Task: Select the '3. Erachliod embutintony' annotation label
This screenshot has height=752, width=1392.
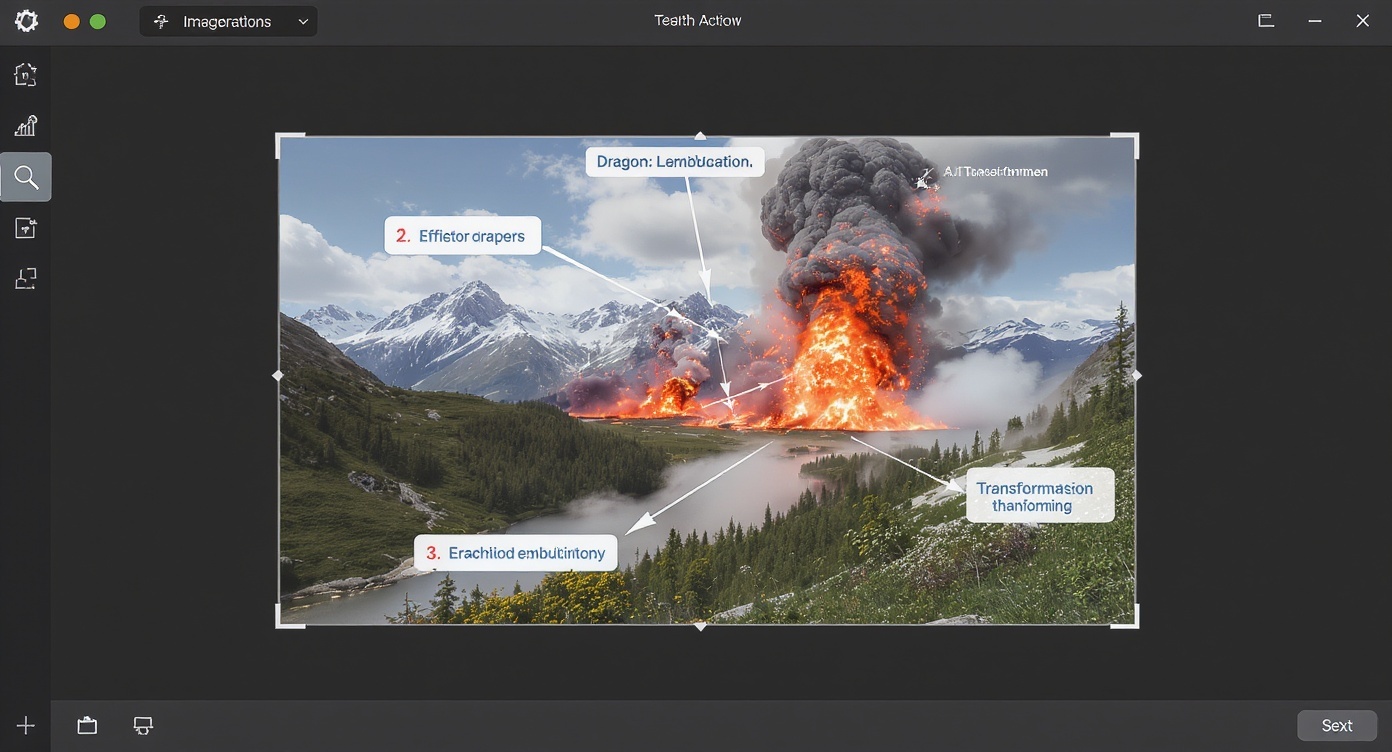Action: pos(516,553)
